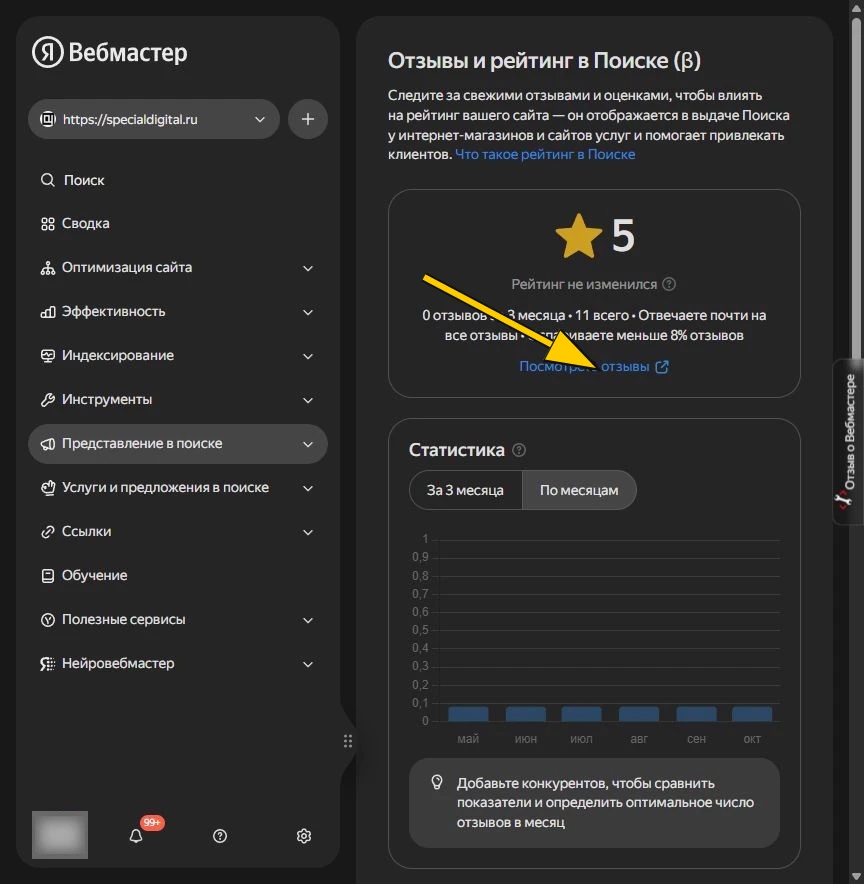This screenshot has width=864, height=884.
Task: Click the gold star rating icon
Action: pos(579,236)
